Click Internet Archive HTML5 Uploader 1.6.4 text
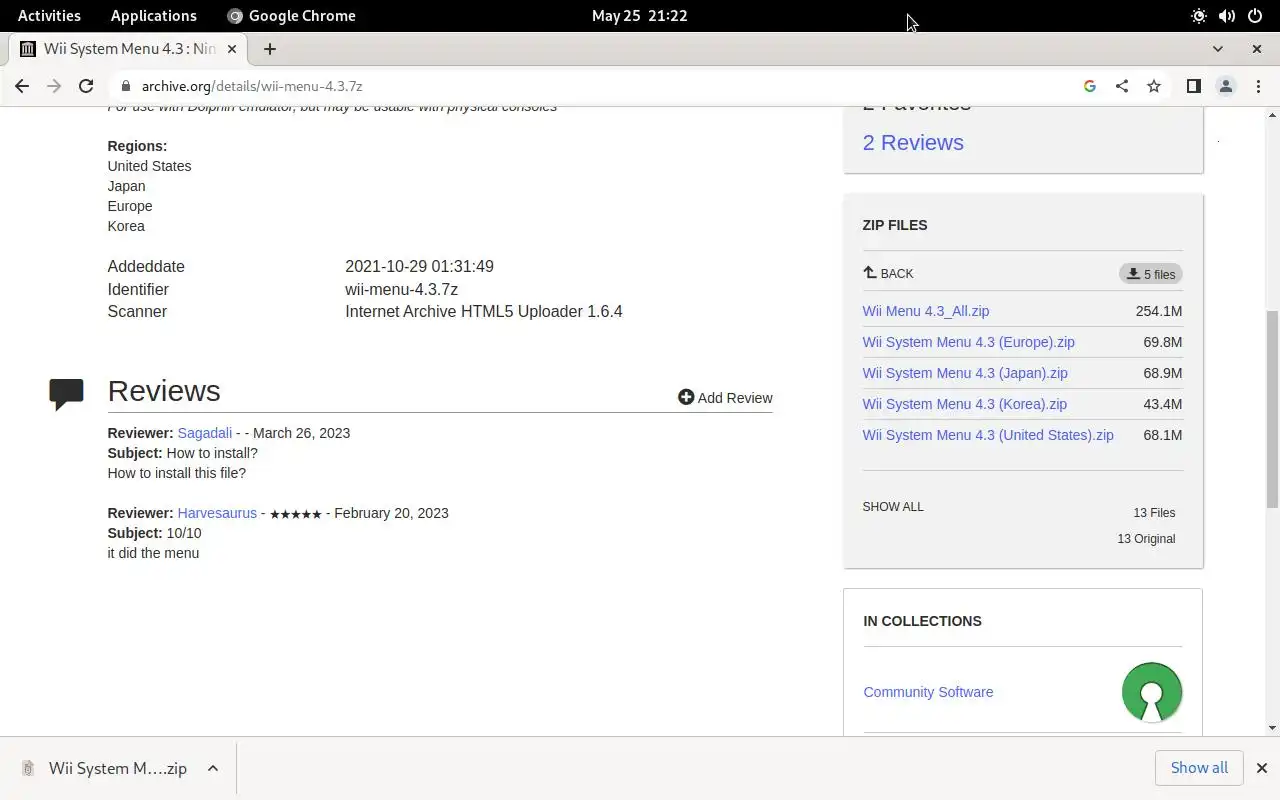Screen dimensions: 1280x800 (484, 311)
